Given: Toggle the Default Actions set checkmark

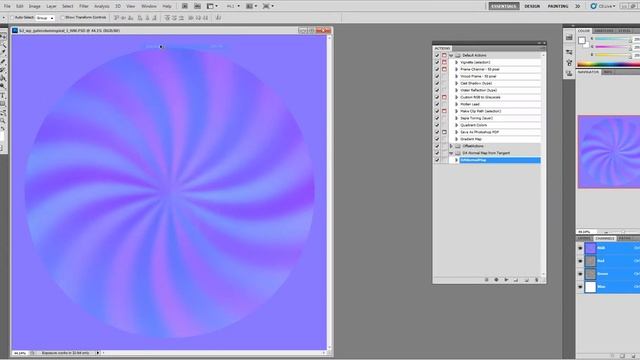Looking at the screenshot, I should pos(437,56).
